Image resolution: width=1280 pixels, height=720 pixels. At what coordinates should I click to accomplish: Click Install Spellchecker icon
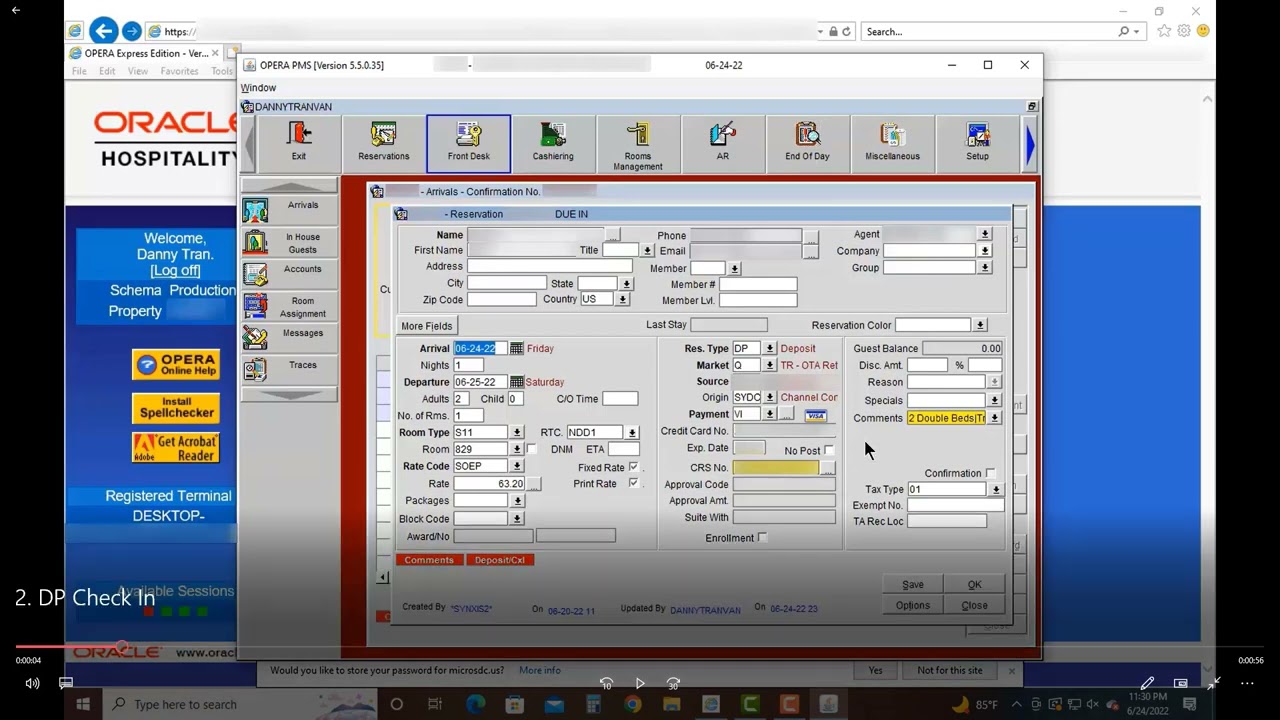click(176, 408)
